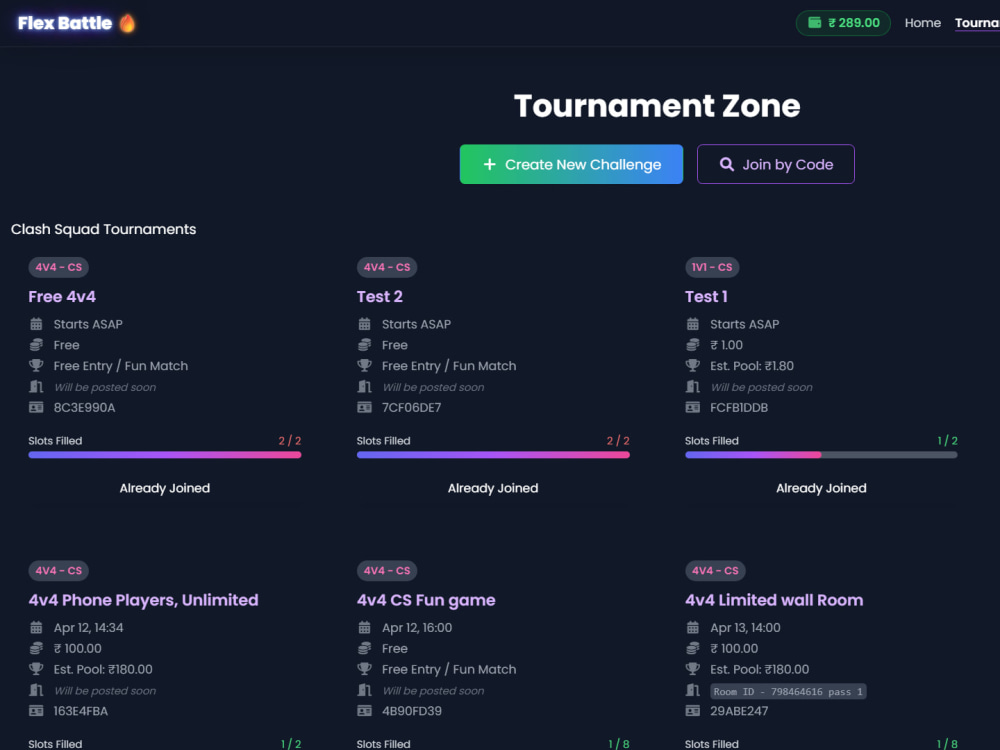
Task: Click the 4V4 - CS badge above 4v4 Limited wall Room
Action: [x=715, y=571]
